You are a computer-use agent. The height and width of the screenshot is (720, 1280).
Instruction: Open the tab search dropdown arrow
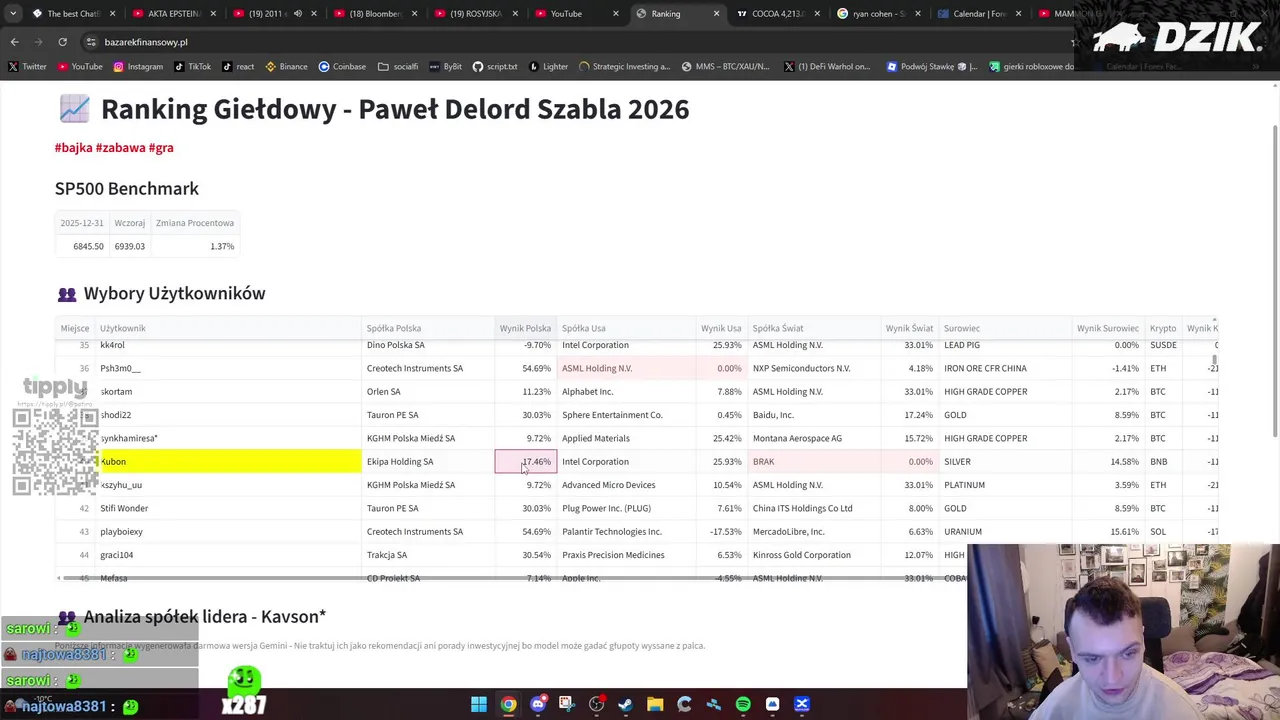14,14
